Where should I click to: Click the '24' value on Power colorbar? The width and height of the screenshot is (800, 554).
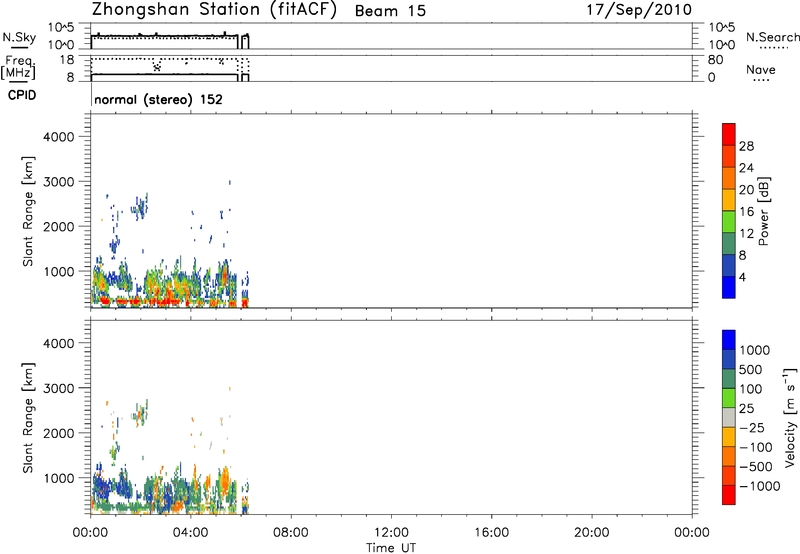tap(746, 168)
